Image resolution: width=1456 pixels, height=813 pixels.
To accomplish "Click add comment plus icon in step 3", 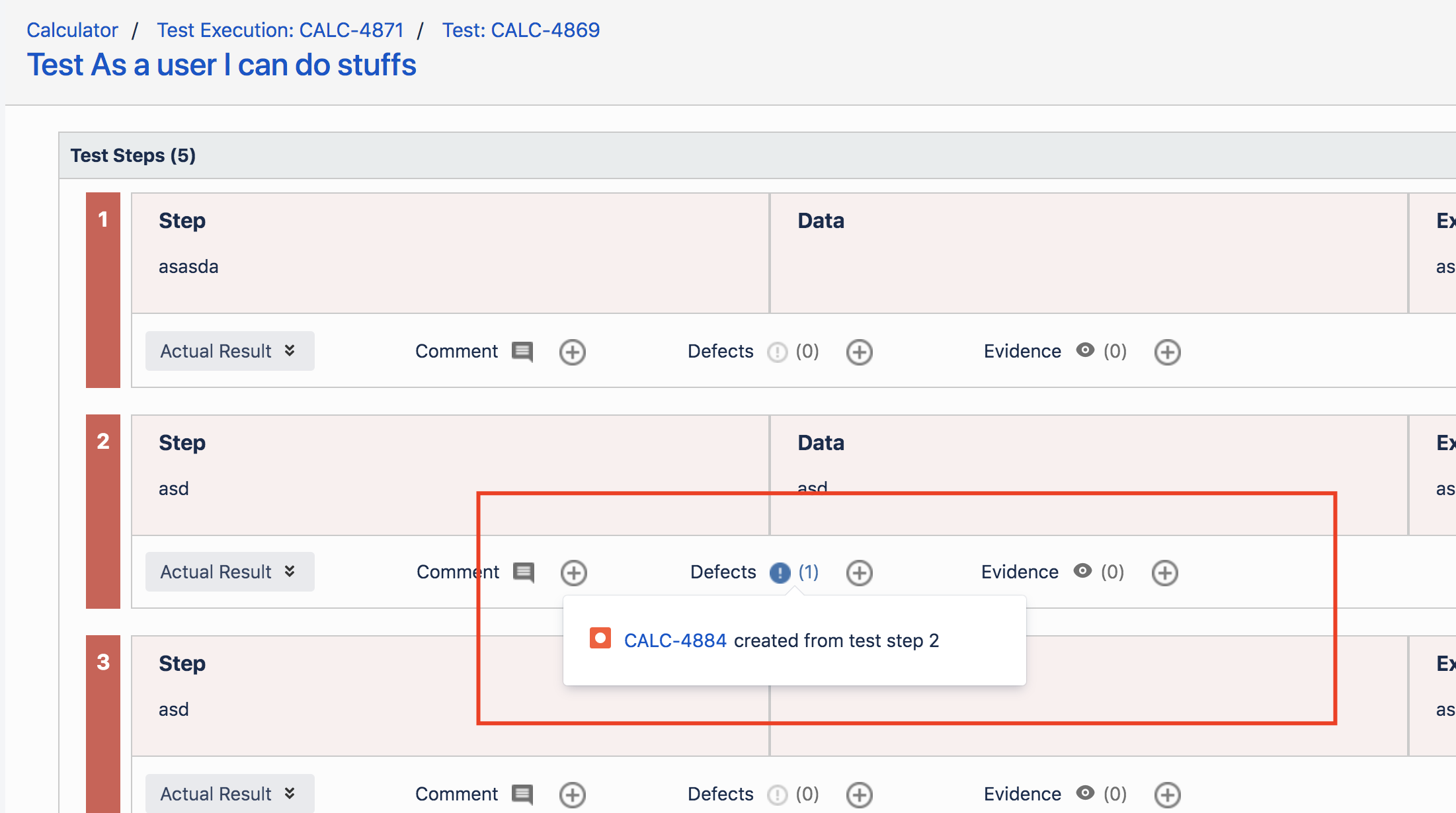I will click(572, 794).
